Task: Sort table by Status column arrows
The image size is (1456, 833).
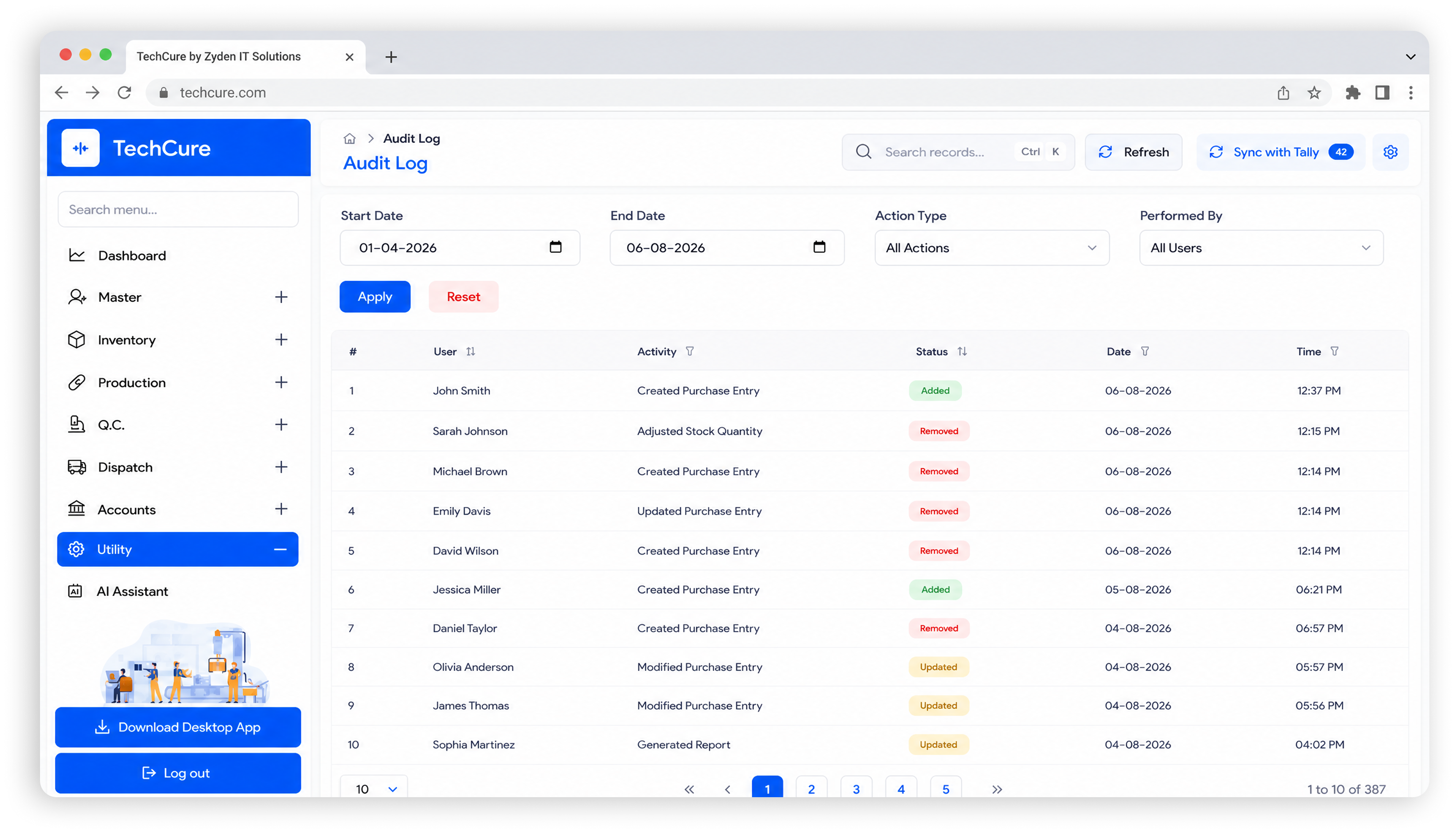Action: (x=962, y=351)
